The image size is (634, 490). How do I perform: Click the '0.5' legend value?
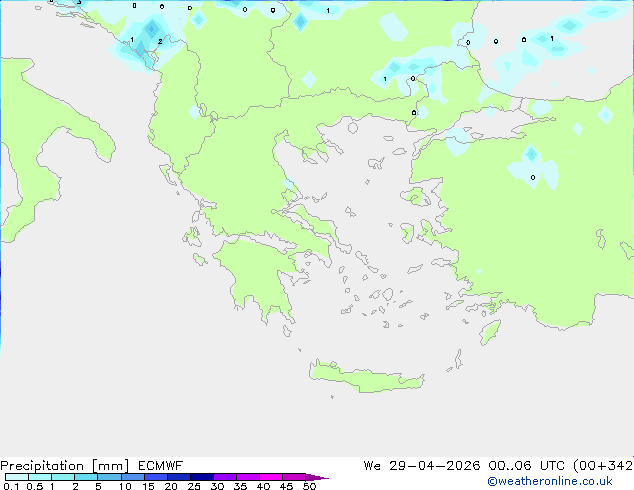tap(35, 486)
